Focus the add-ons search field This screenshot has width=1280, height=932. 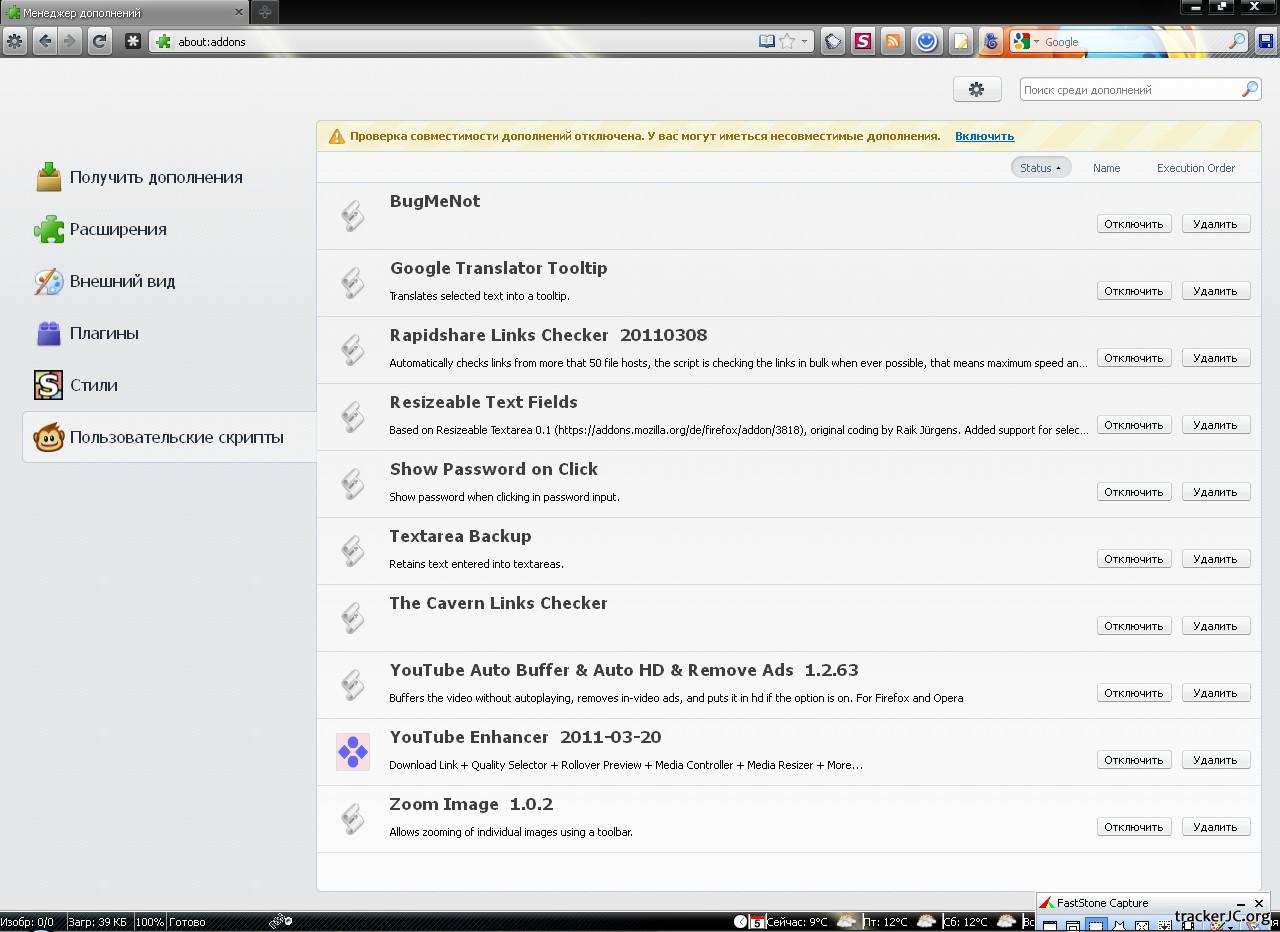click(x=1130, y=90)
